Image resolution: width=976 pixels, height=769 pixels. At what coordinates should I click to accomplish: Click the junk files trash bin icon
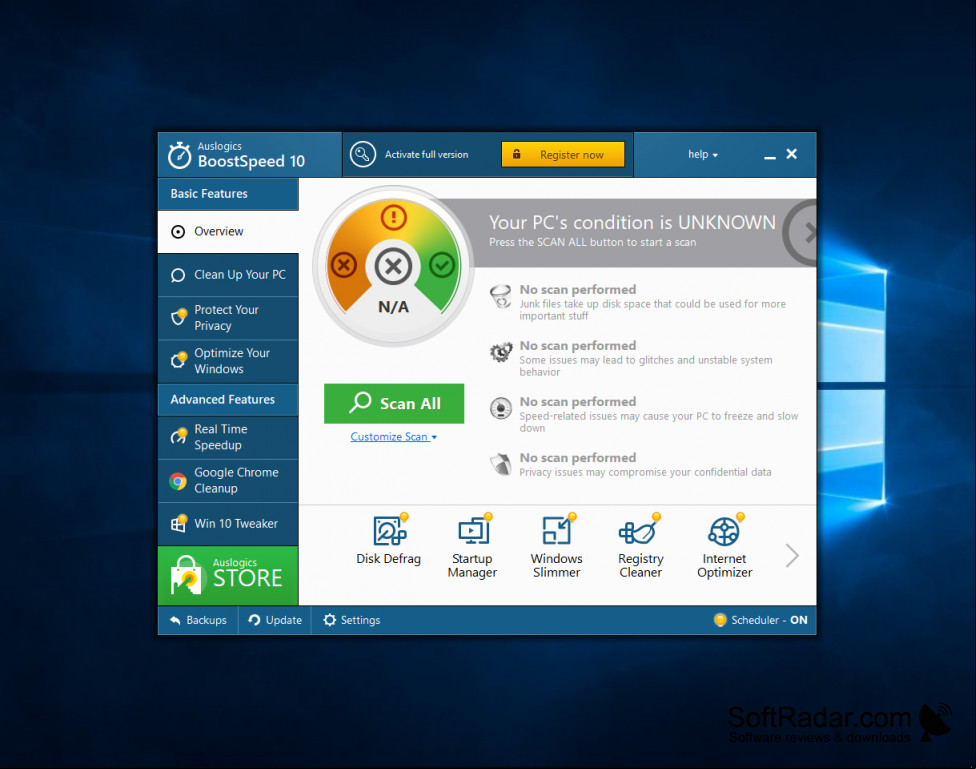point(501,296)
